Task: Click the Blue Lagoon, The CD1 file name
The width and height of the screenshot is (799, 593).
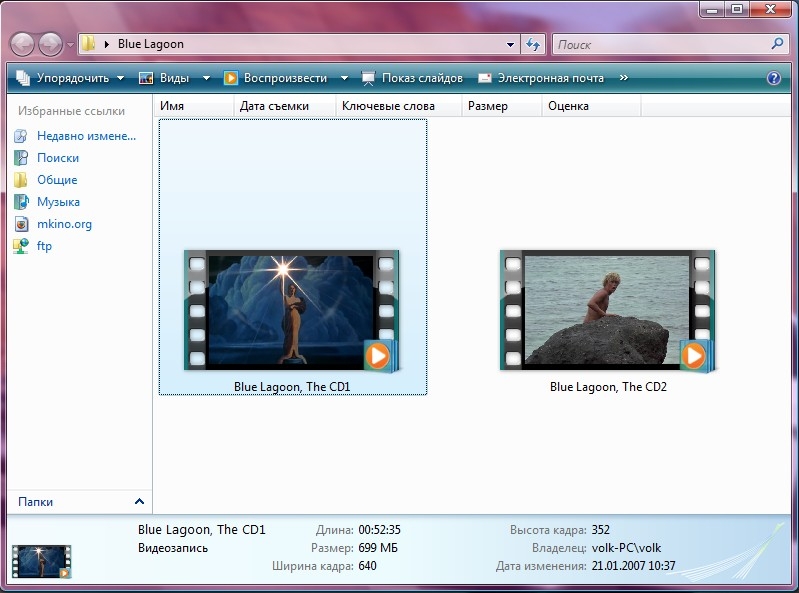Action: (292, 387)
